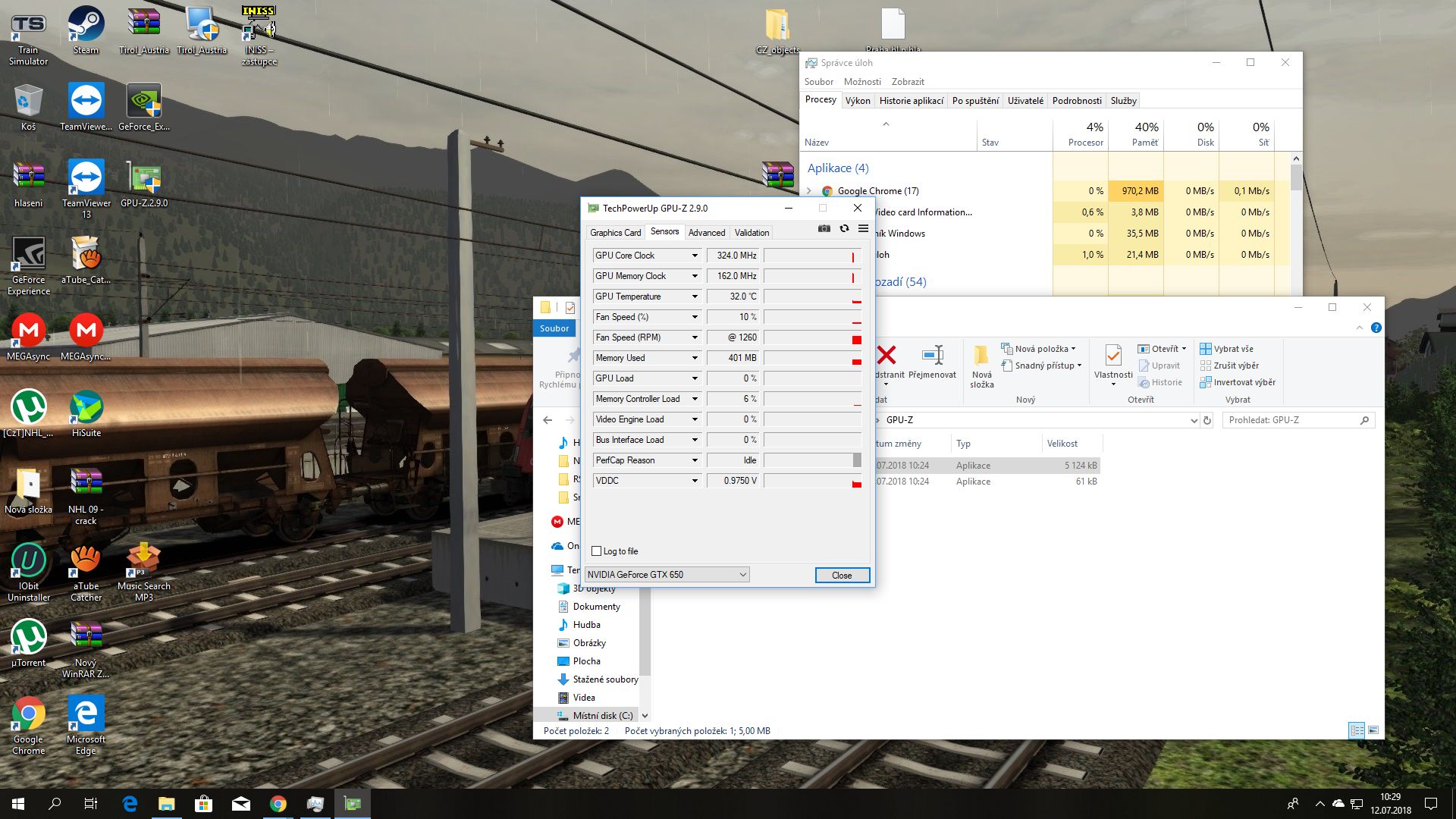Take a GPU-Z screenshot with the camera icon
This screenshot has height=819, width=1456.
(x=824, y=228)
